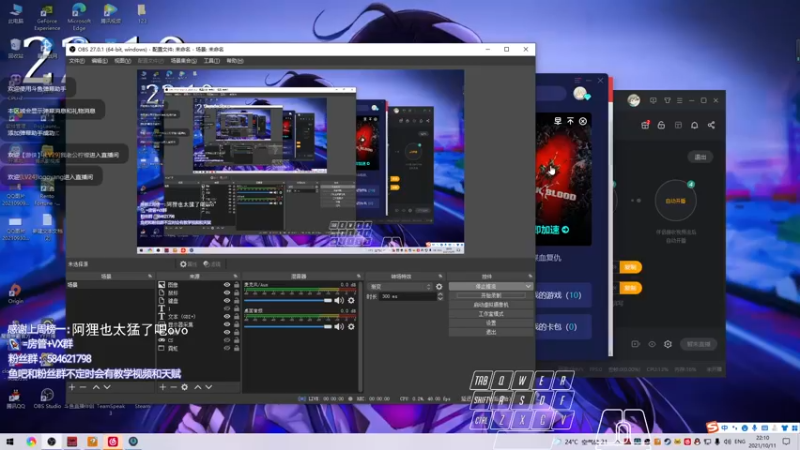Toggle lock on CS source
The image size is (800, 450).
[x=236, y=340]
